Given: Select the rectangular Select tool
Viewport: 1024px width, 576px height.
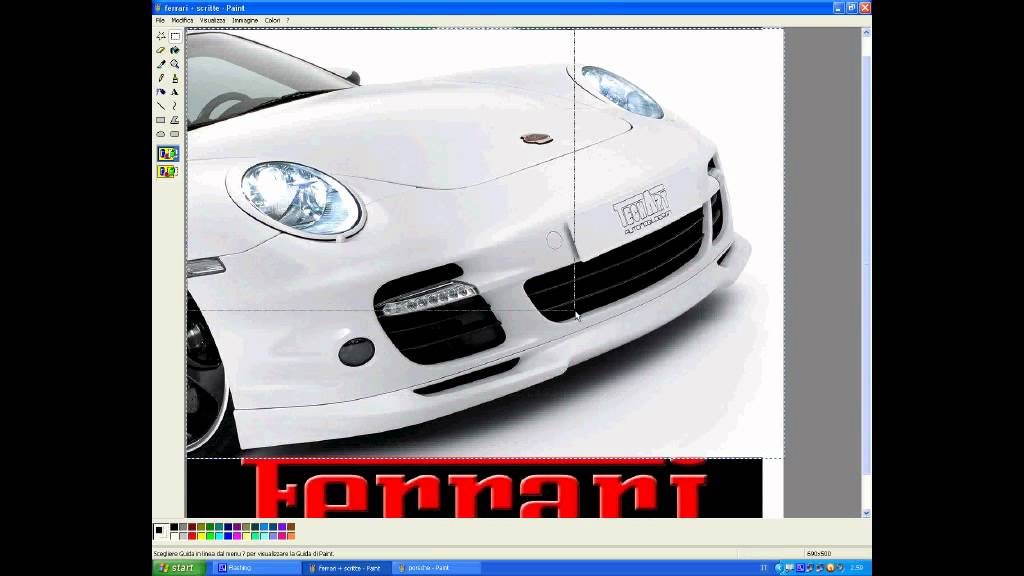Looking at the screenshot, I should click(175, 37).
